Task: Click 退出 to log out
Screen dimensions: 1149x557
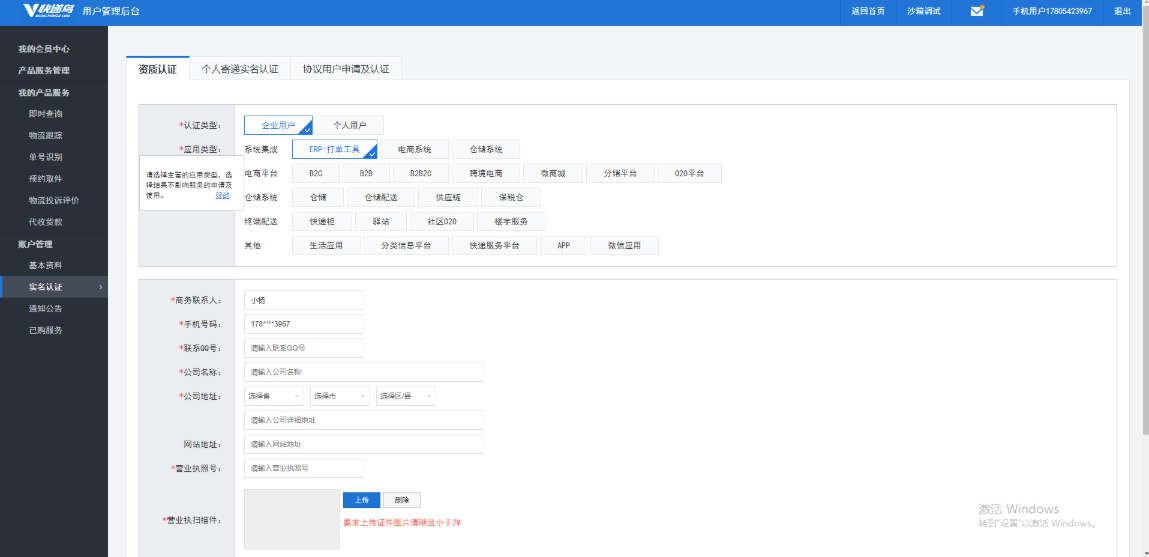Action: coord(1122,11)
